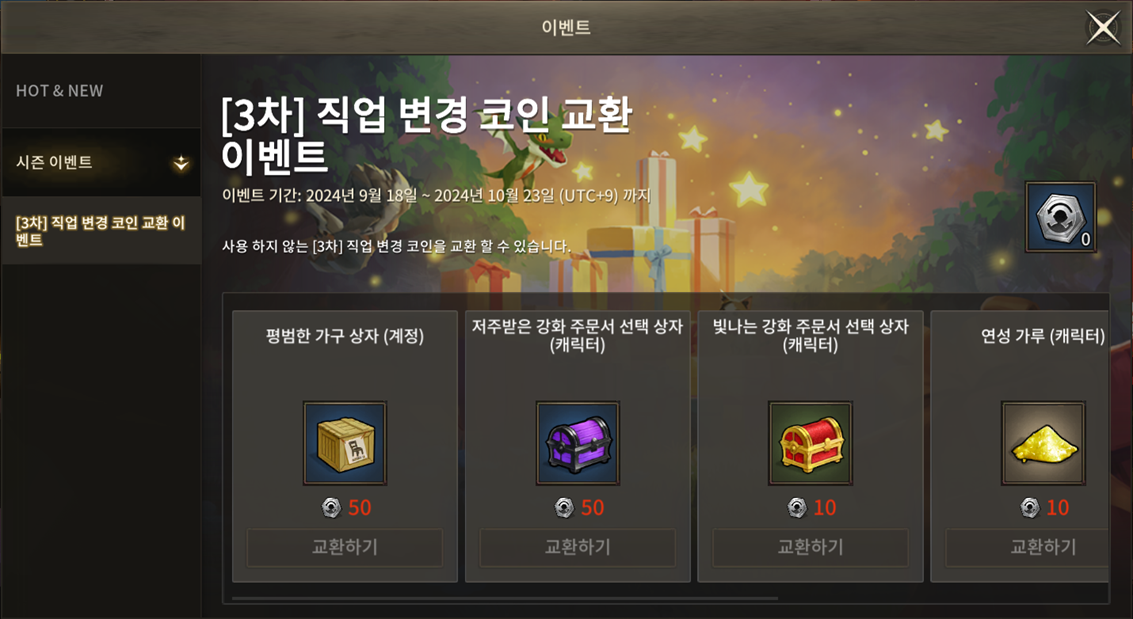This screenshot has height=619, width=1133.
Task: Click coin icon beside alchemy powder price 10
Action: click(1029, 508)
